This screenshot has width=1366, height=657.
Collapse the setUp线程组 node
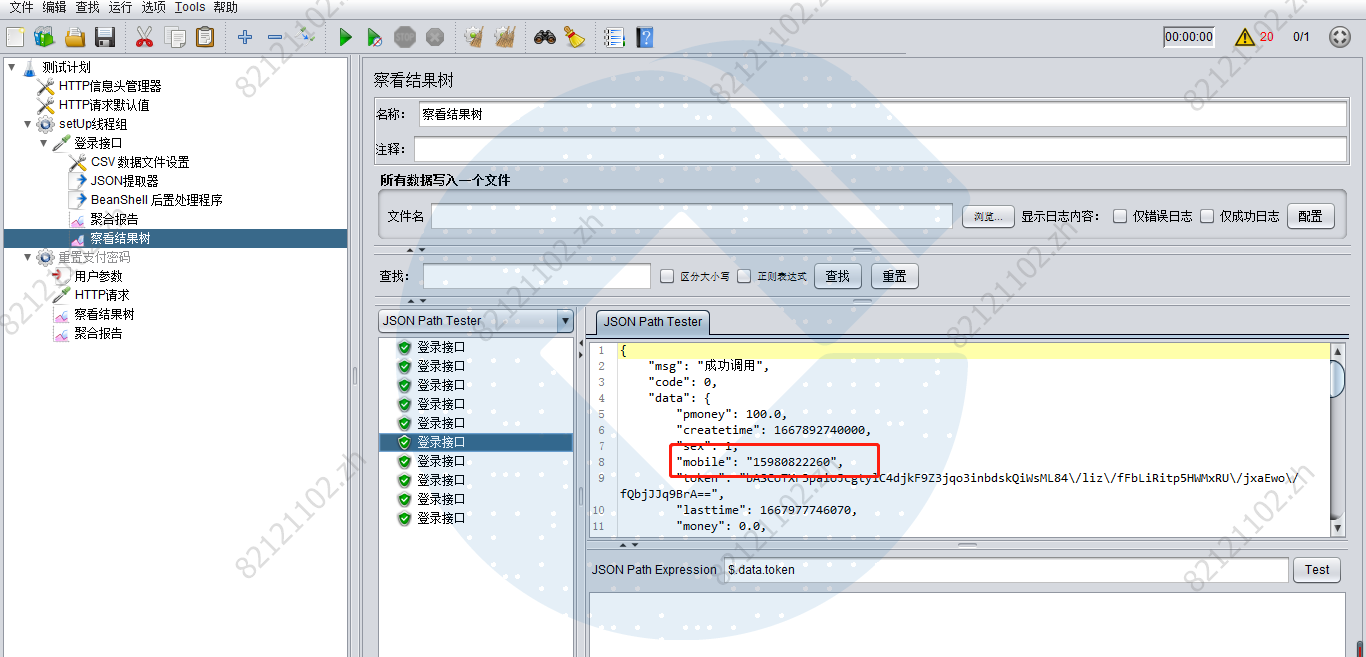[x=28, y=124]
